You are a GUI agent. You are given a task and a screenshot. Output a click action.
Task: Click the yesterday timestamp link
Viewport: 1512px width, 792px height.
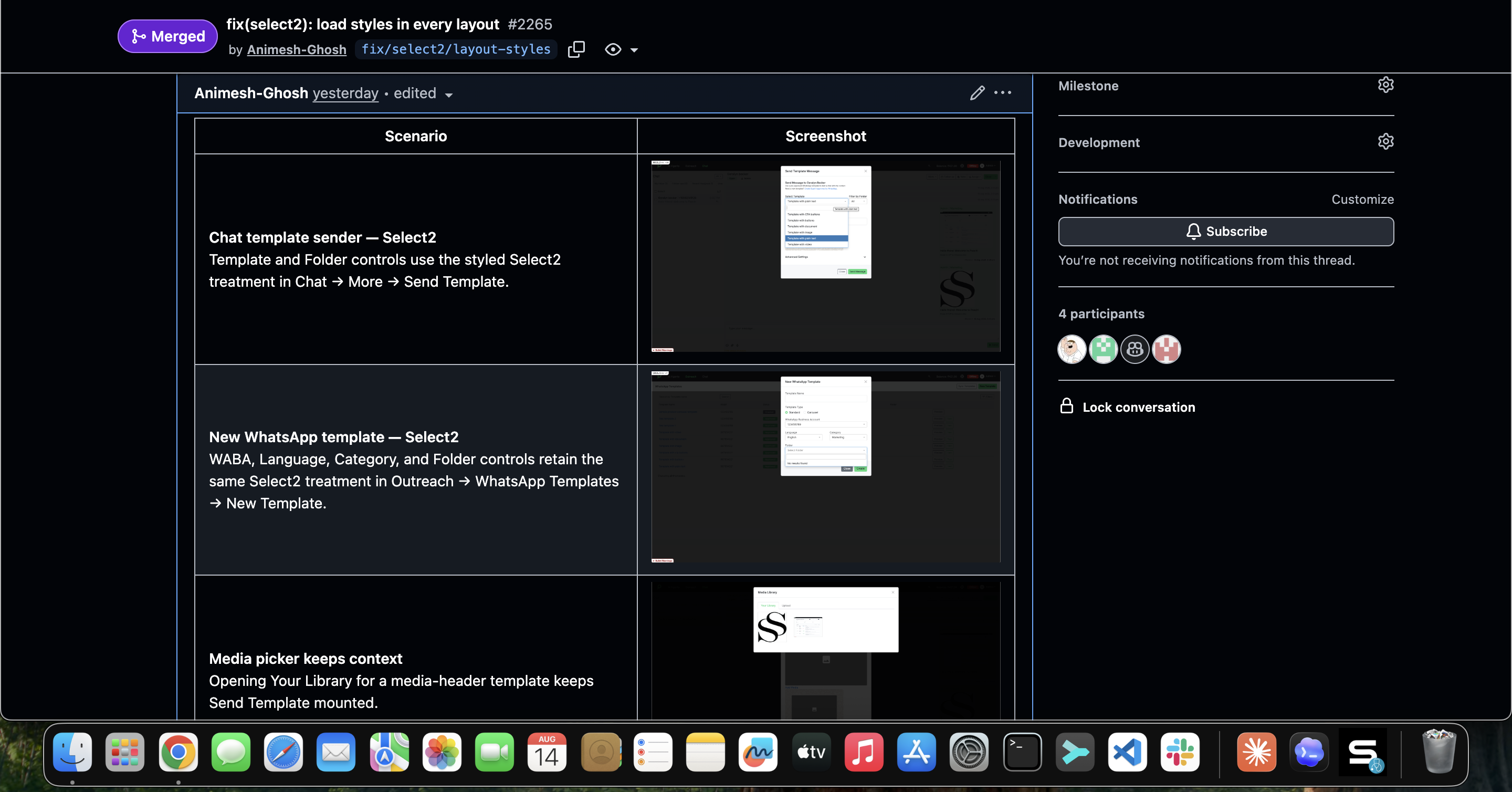click(345, 93)
